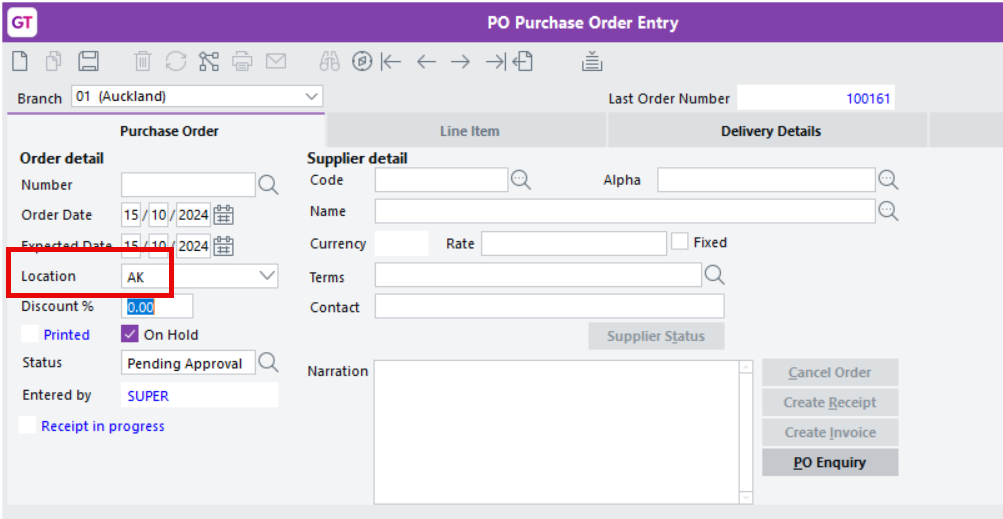Click the Narration scrollbar down arrow
The height and width of the screenshot is (519, 1003).
click(x=746, y=497)
